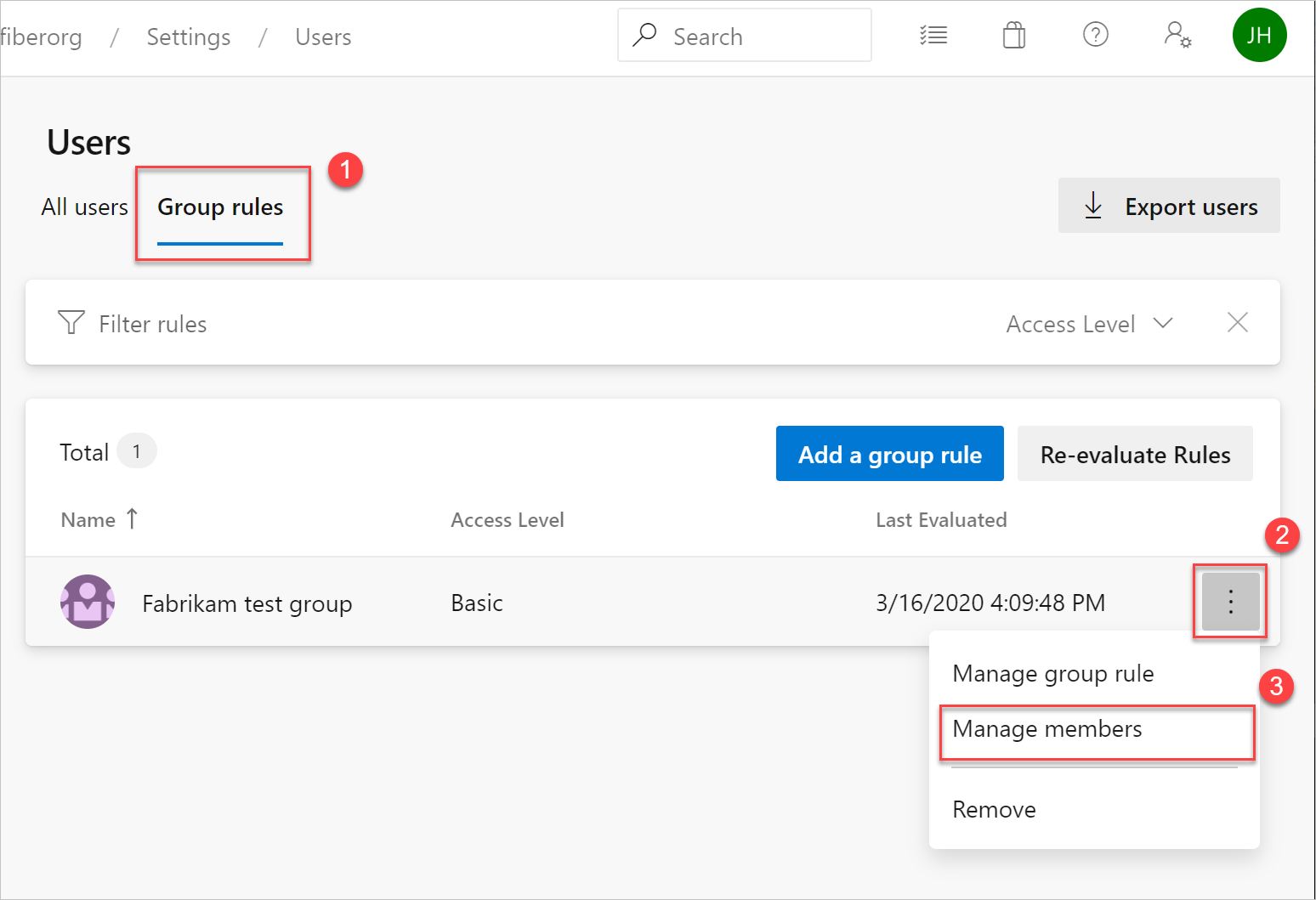Select Remove in the context menu

(x=994, y=810)
